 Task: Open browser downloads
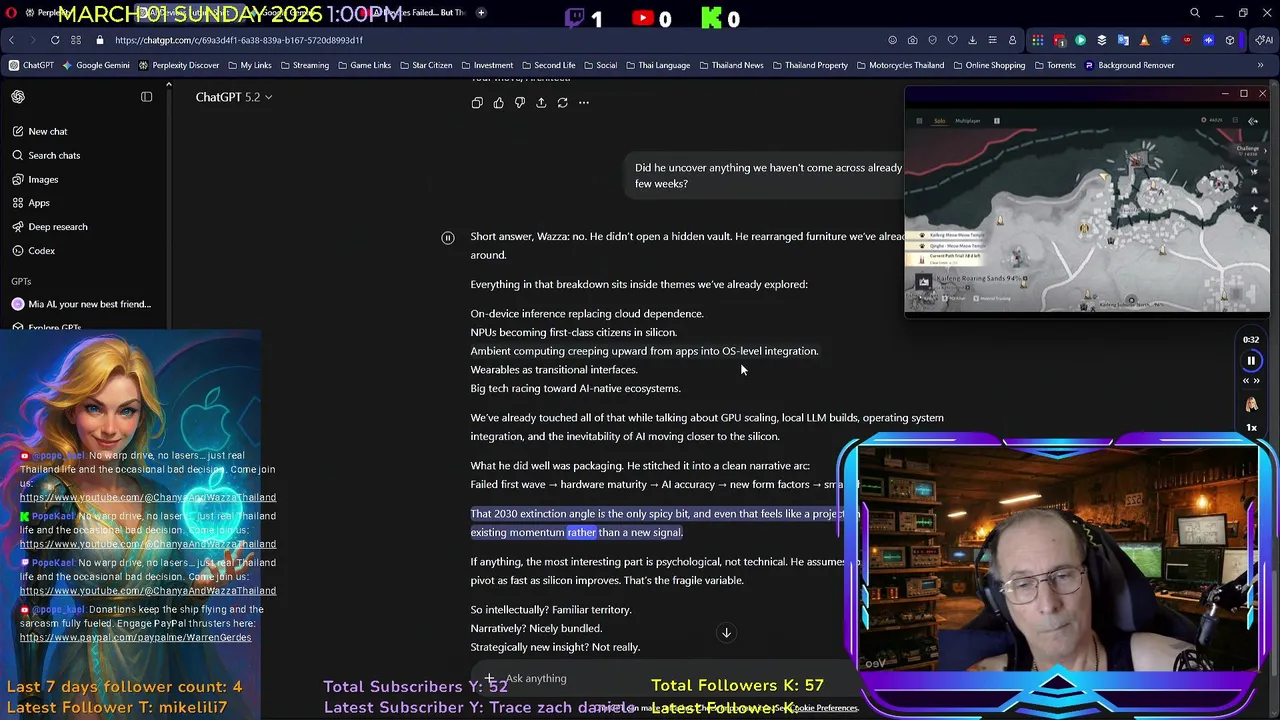972,40
